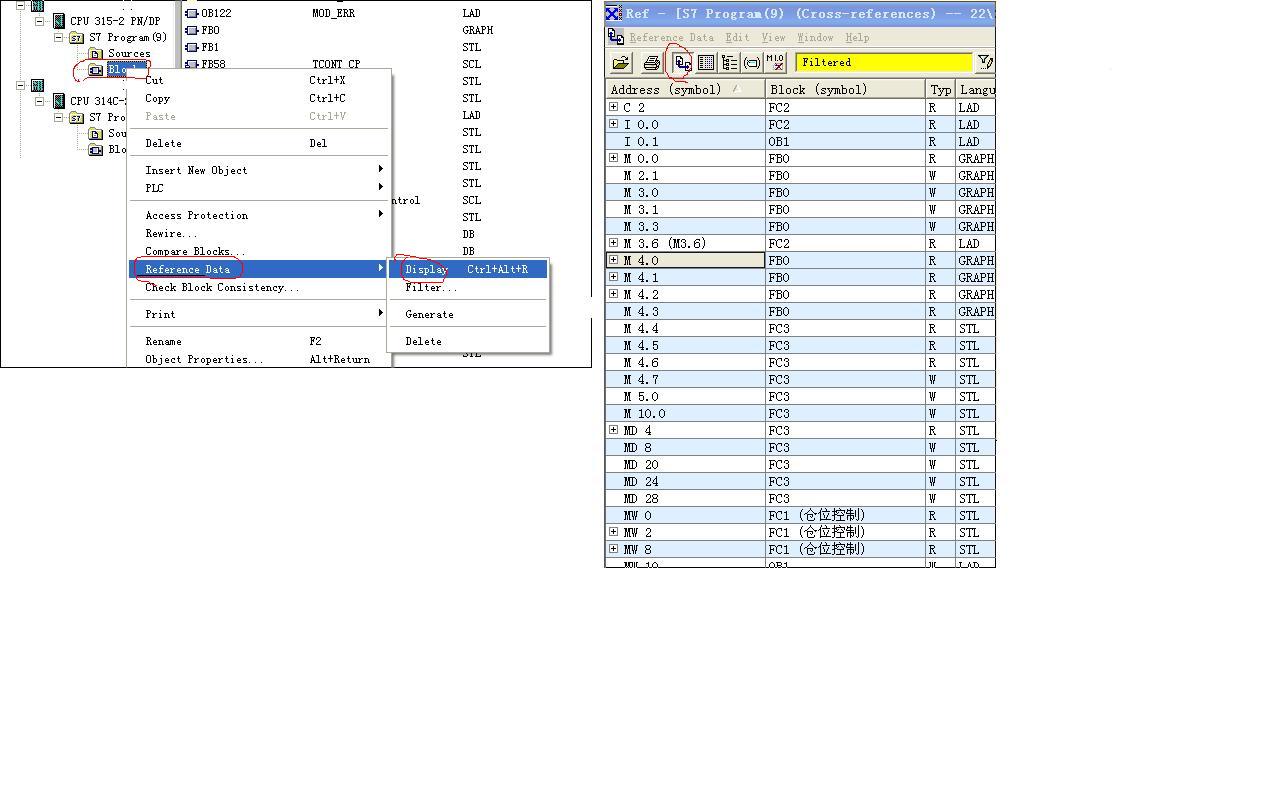The height and width of the screenshot is (800, 1280).
Task: Choose Display in the Reference Data submenu
Action: coord(469,269)
